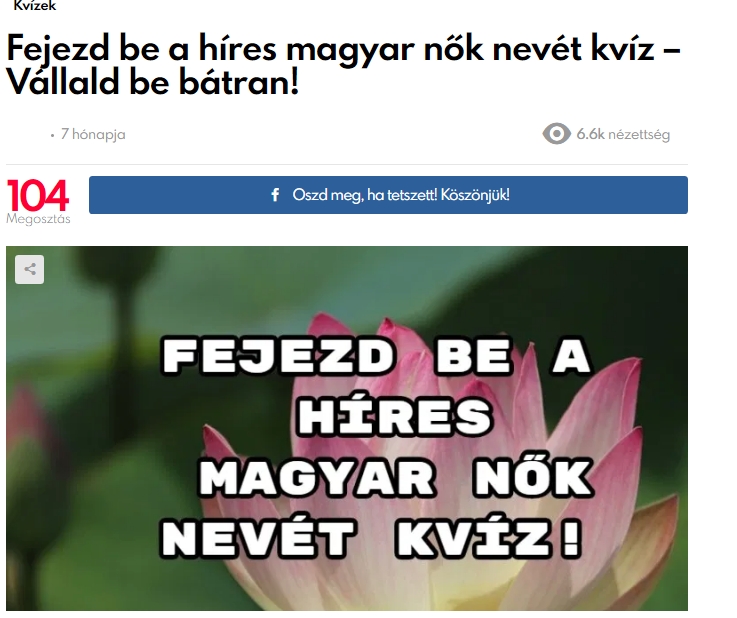Click the 'HÍRES' word on the image
The width and height of the screenshot is (737, 618).
pyautogui.click(x=395, y=417)
